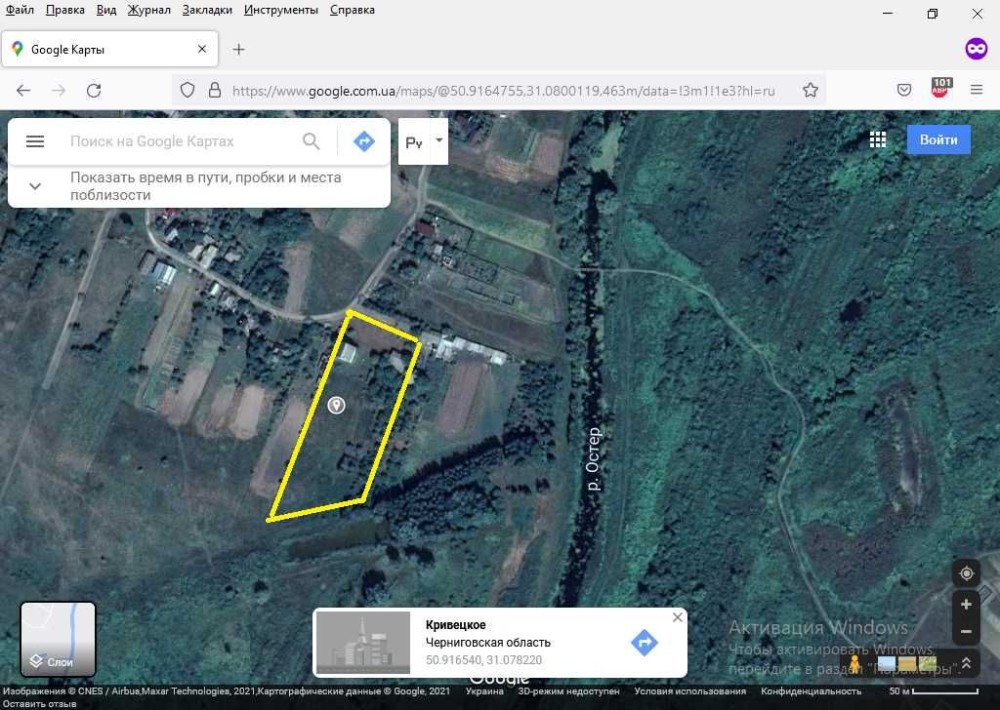This screenshot has width=1000, height=710.
Task: Click the search magnifier icon
Action: [311, 141]
